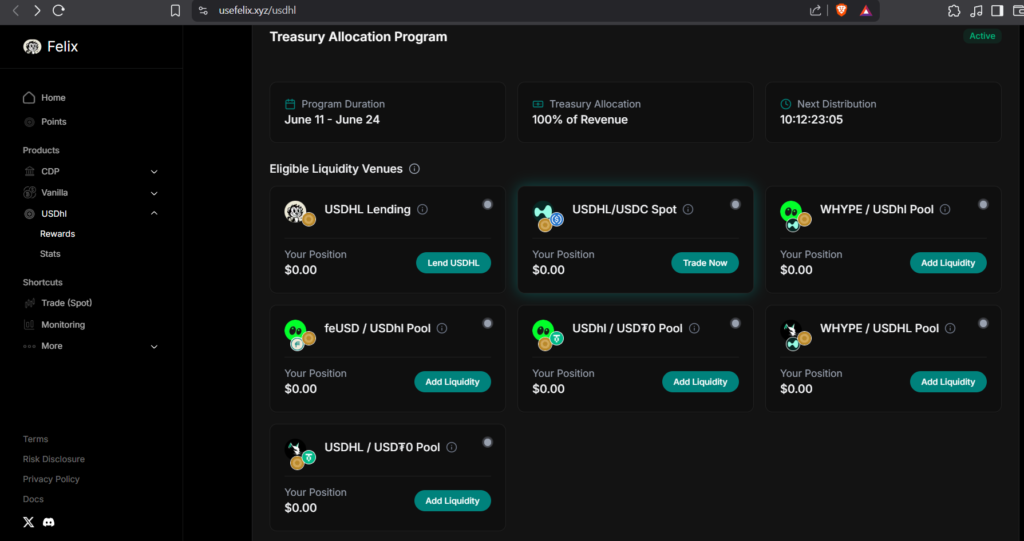Open the Rewards sub-item under USDhl
The height and width of the screenshot is (541, 1024).
point(57,234)
